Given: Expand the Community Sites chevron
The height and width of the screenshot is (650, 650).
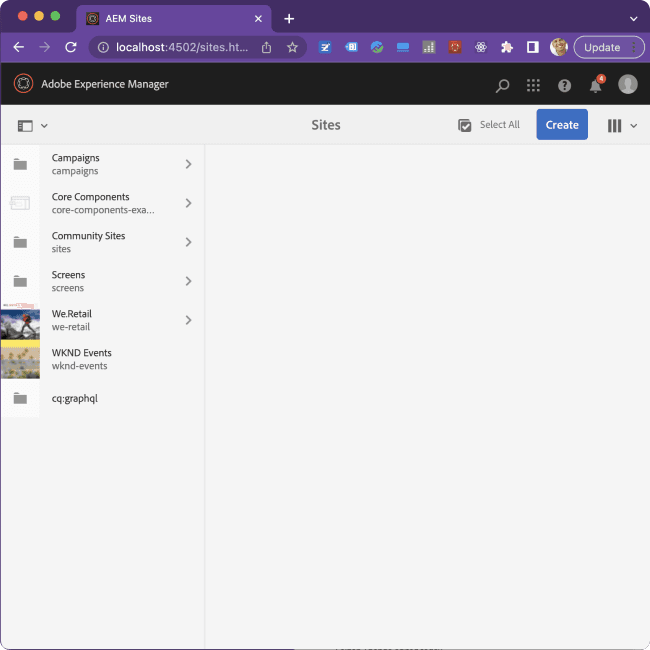Looking at the screenshot, I should coord(188,242).
